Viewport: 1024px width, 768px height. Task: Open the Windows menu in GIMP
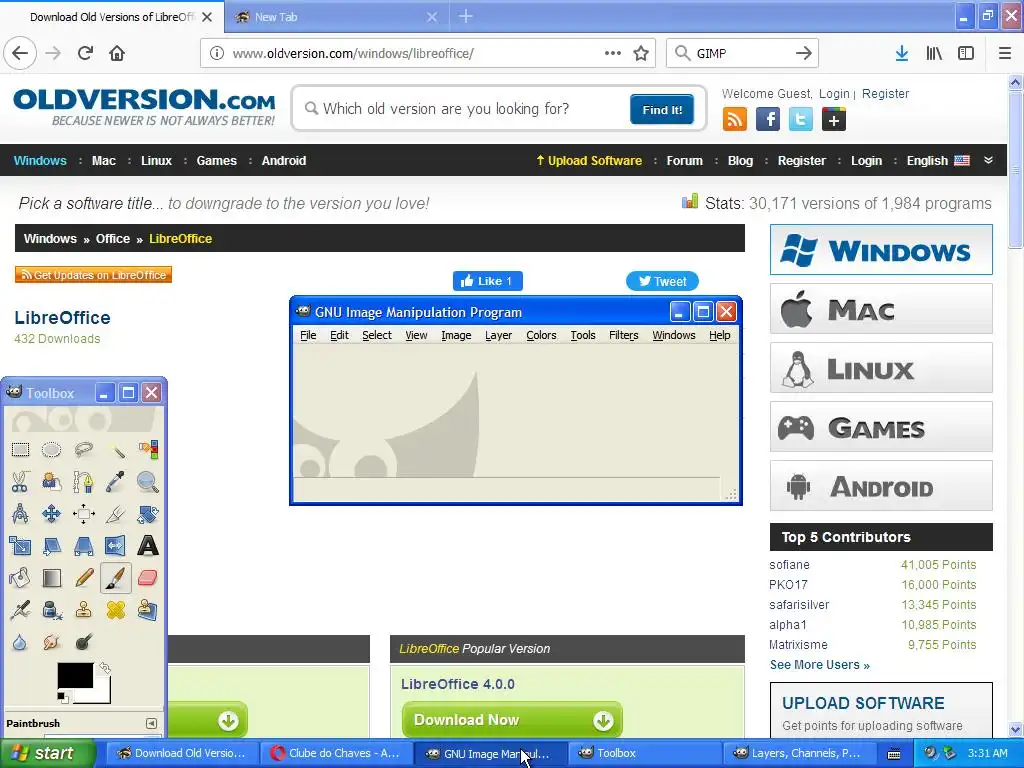click(674, 335)
